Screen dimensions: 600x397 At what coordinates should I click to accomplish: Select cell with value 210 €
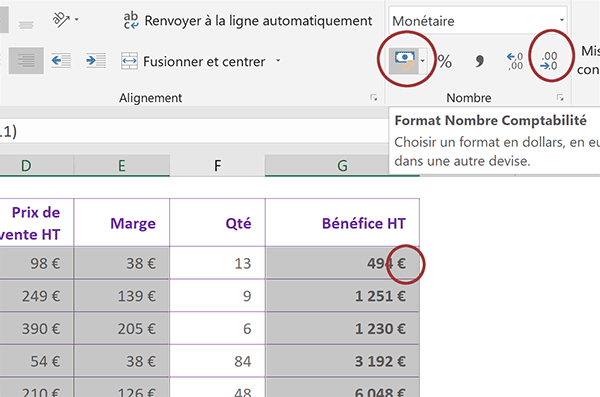coord(36,388)
